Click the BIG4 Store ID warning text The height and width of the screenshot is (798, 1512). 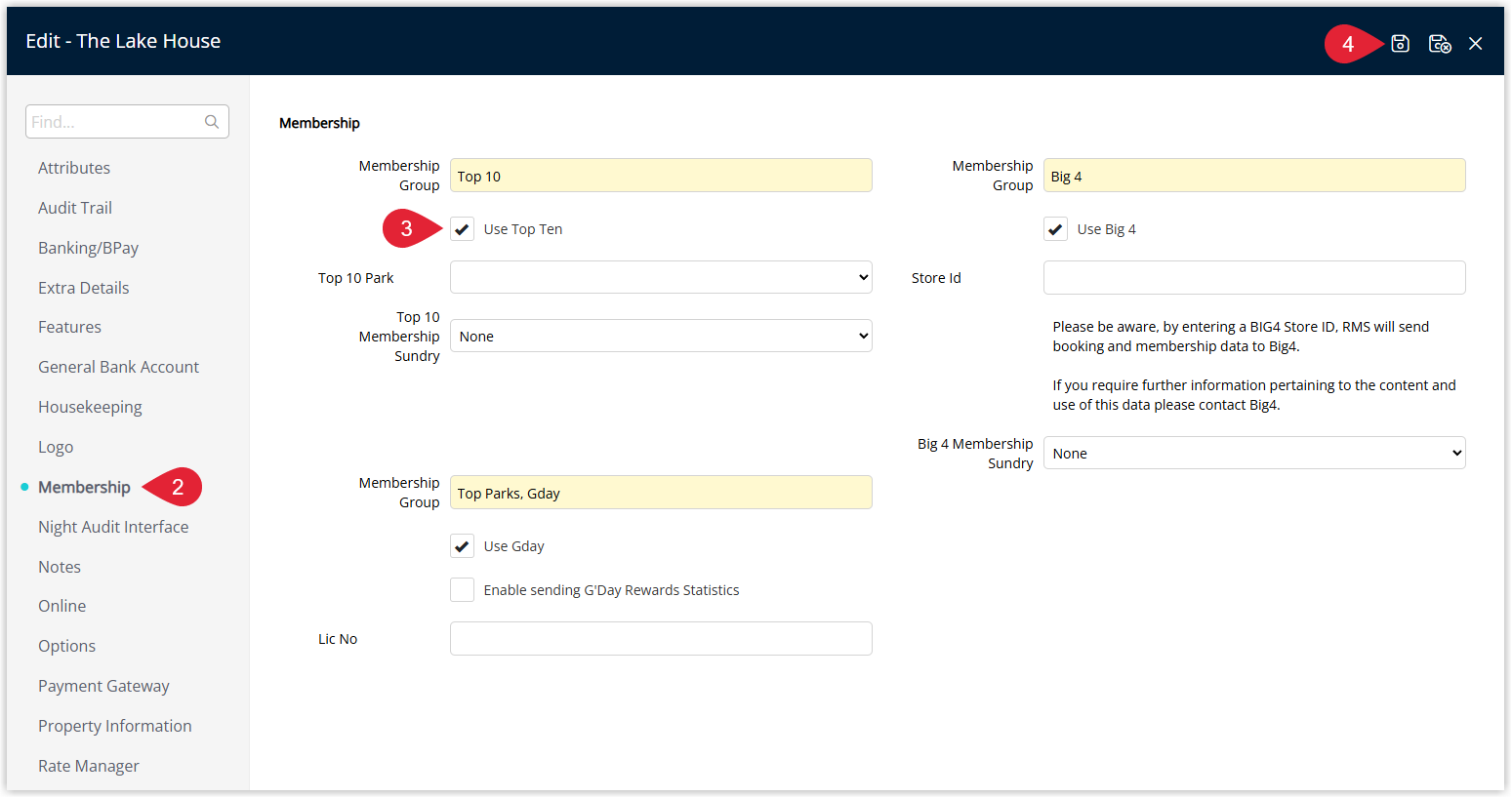click(x=1241, y=337)
